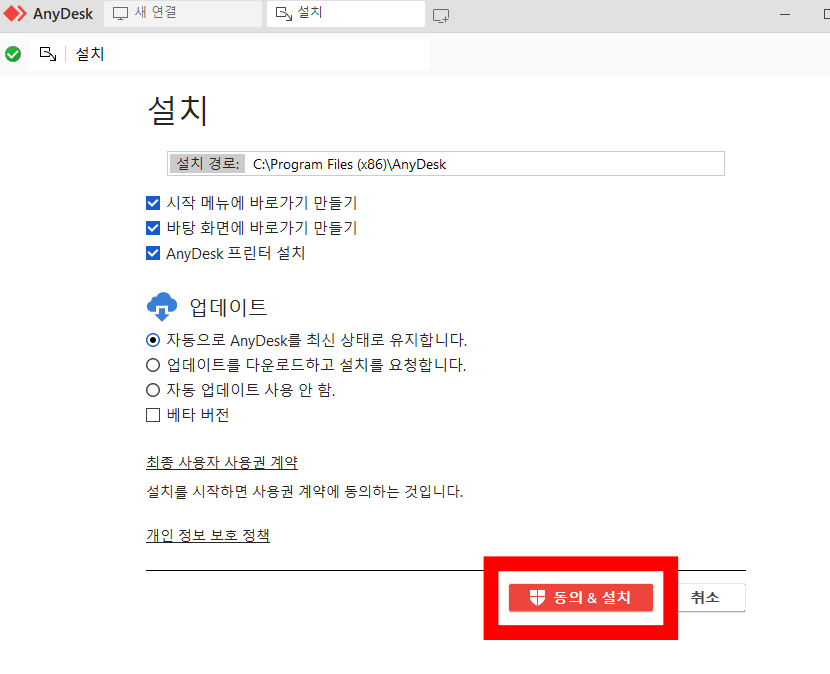830x674 pixels.
Task: Click the cloud download update icon
Action: [x=162, y=307]
